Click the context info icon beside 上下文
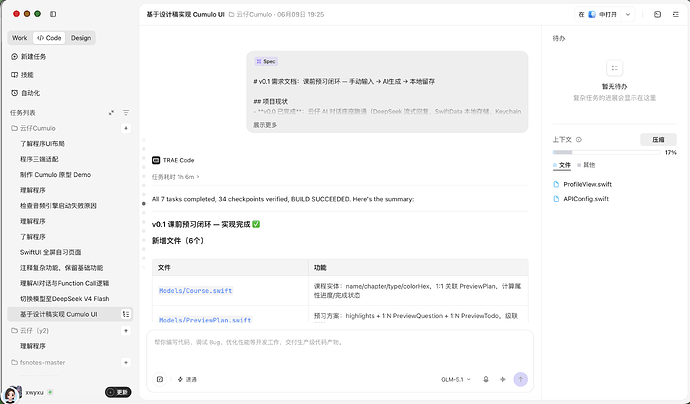The width and height of the screenshot is (690, 404). point(579,140)
